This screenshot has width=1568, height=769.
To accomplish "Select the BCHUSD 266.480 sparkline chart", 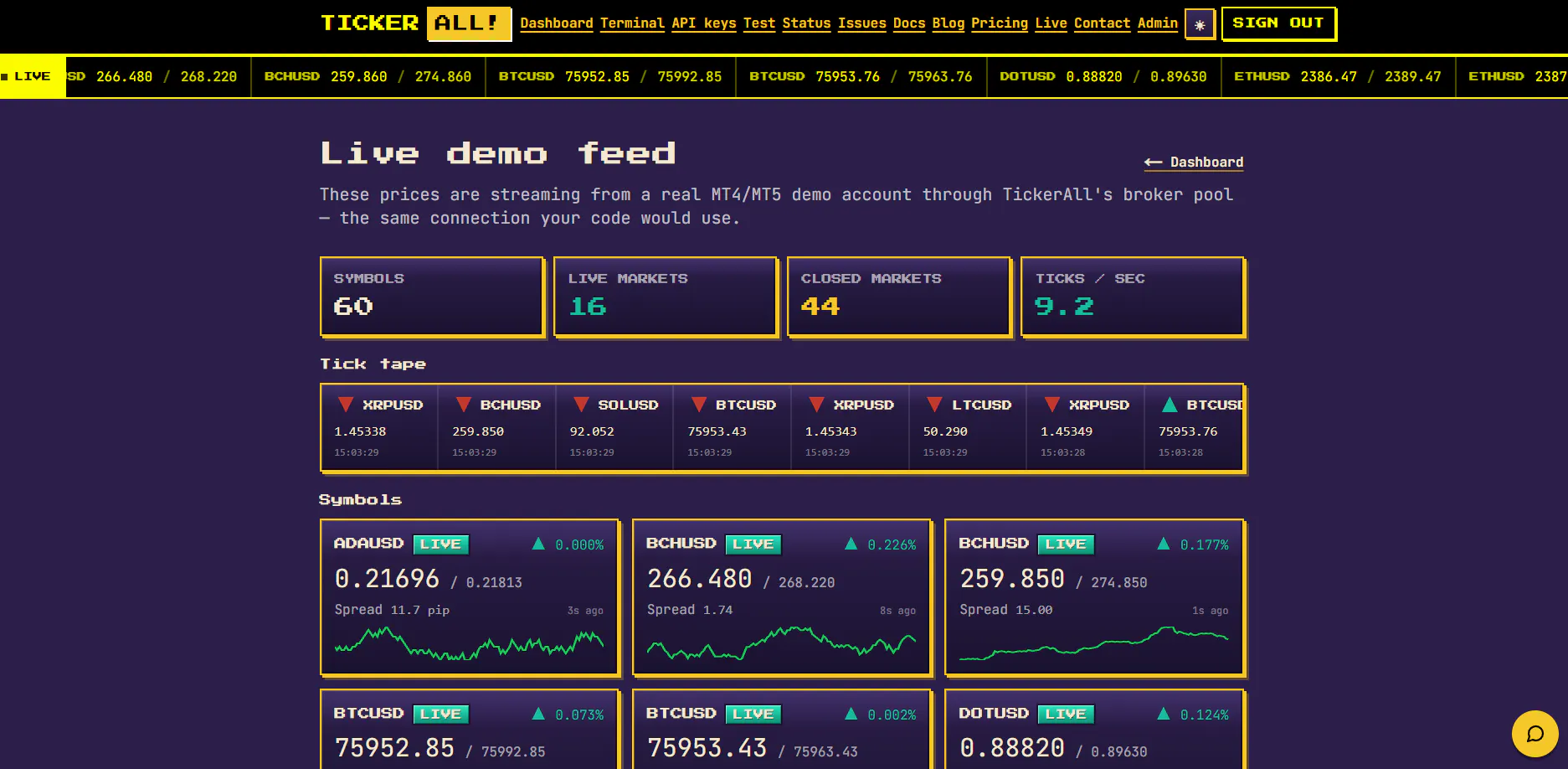I will pyautogui.click(x=781, y=643).
